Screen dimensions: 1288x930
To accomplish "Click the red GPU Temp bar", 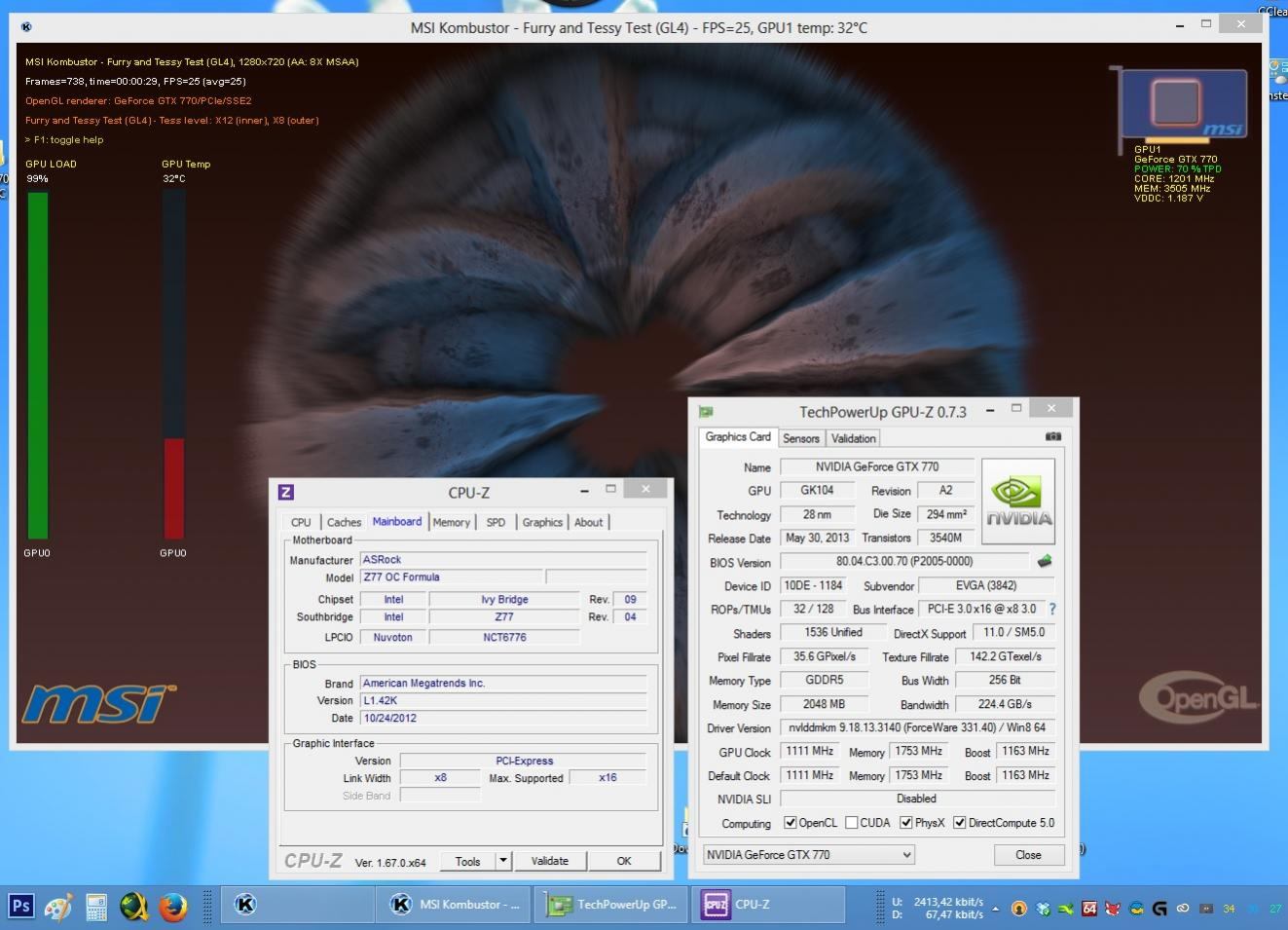I will pyautogui.click(x=173, y=488).
